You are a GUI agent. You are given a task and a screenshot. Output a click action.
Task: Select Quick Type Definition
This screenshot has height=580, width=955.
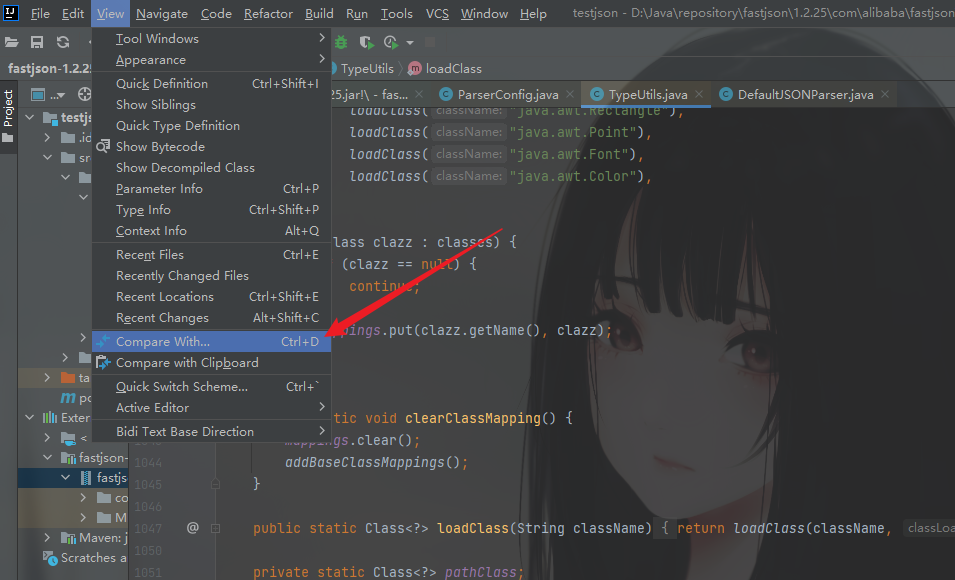click(x=211, y=126)
